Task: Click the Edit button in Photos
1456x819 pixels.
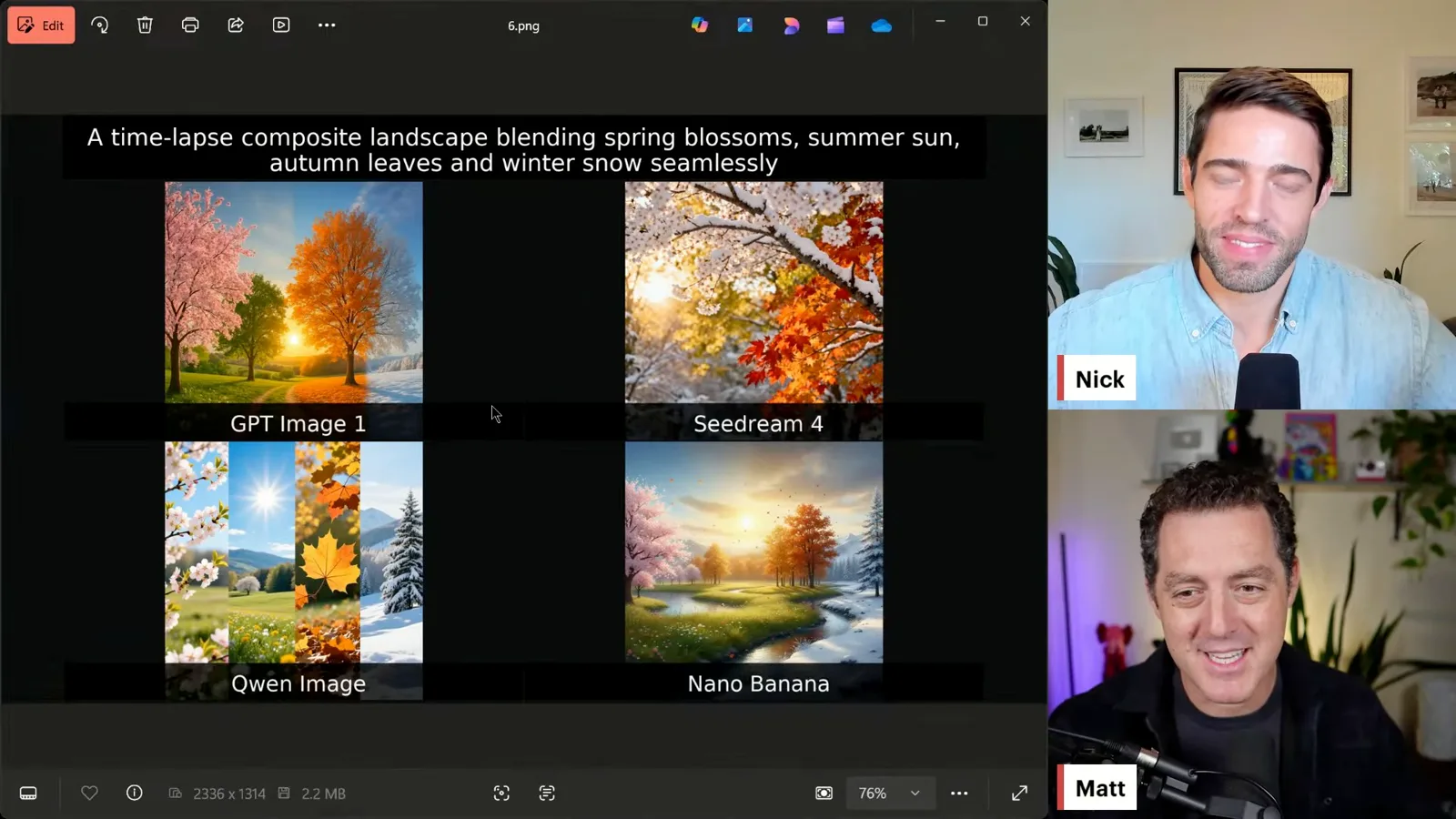Action: (x=41, y=25)
